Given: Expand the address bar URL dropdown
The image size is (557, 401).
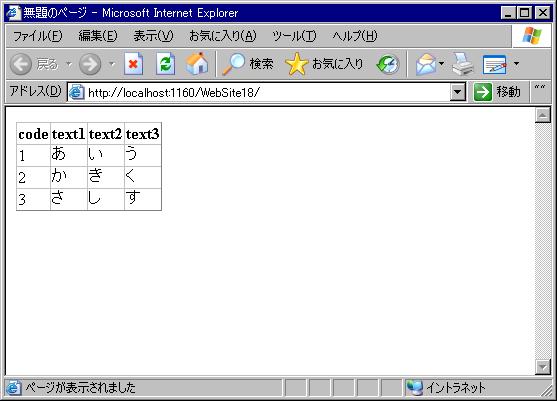Looking at the screenshot, I should pyautogui.click(x=458, y=92).
